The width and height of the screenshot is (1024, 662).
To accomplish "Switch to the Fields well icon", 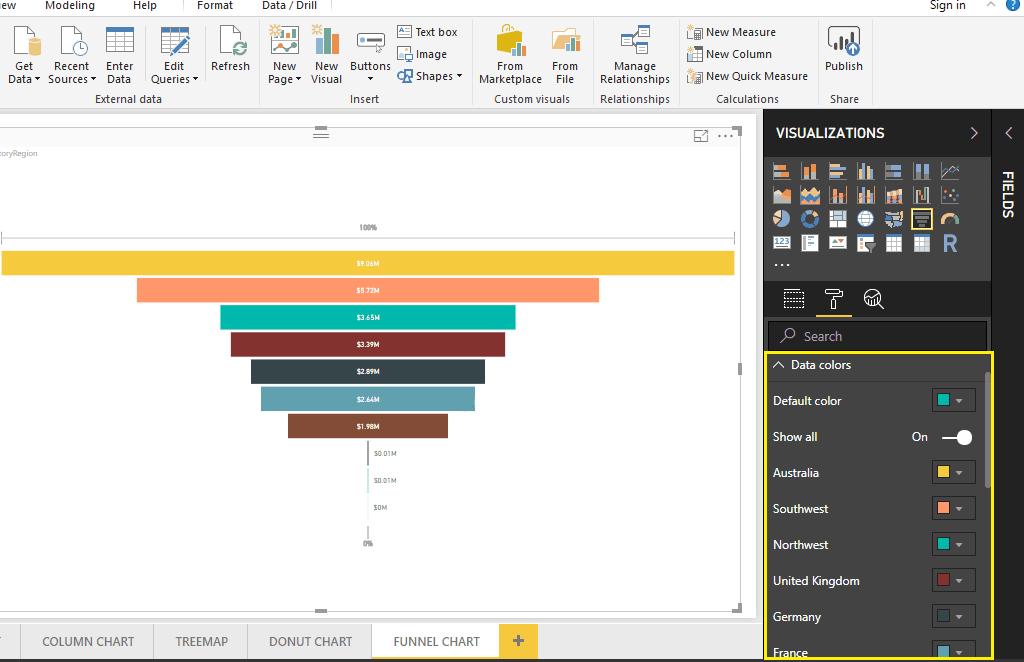I will pyautogui.click(x=794, y=298).
